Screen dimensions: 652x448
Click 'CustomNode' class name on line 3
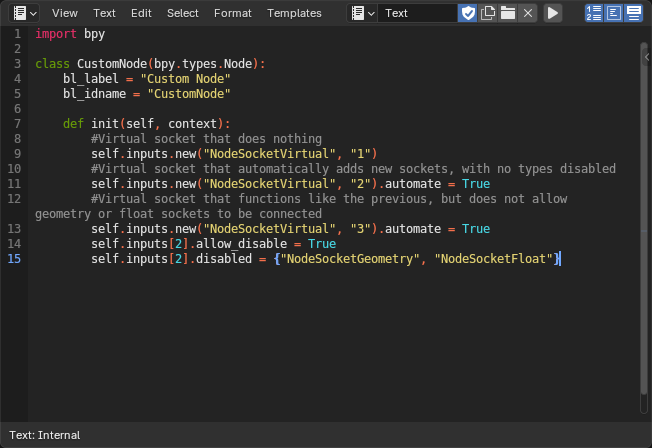(112, 64)
